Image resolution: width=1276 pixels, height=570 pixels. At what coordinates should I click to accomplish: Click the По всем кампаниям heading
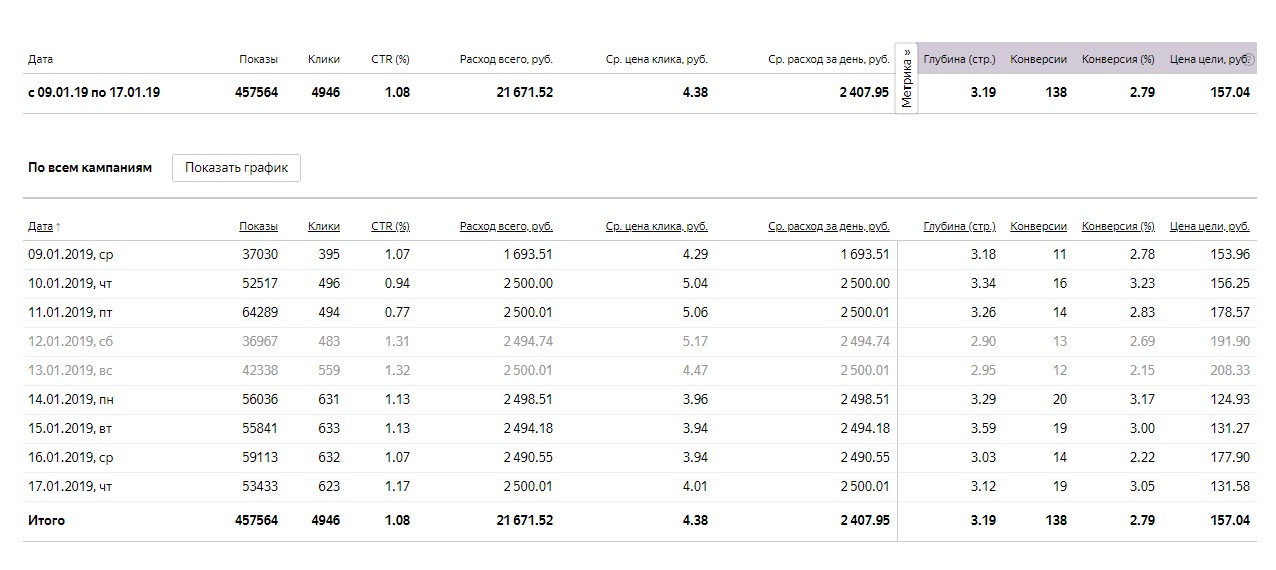[90, 168]
